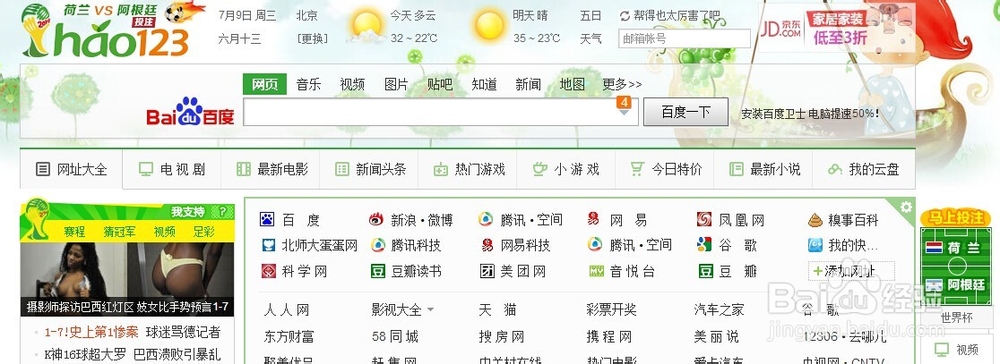Viewport: 1000px width, 364px height.
Task: Open the 赛程 World Cup link
Action: [x=75, y=231]
